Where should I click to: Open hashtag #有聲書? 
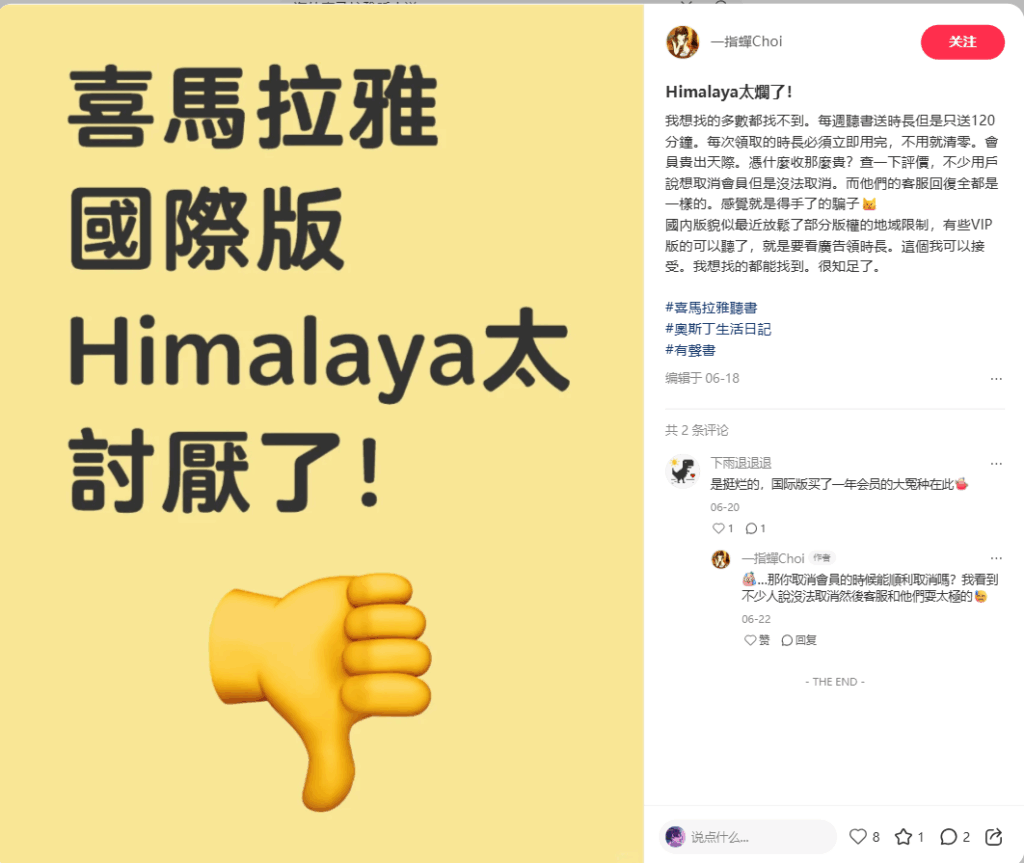(x=690, y=350)
